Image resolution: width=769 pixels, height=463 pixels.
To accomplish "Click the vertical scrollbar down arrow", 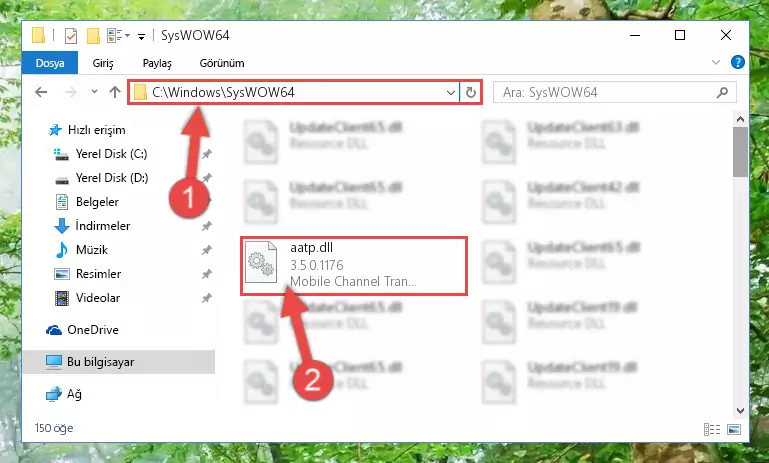I will click(x=741, y=411).
